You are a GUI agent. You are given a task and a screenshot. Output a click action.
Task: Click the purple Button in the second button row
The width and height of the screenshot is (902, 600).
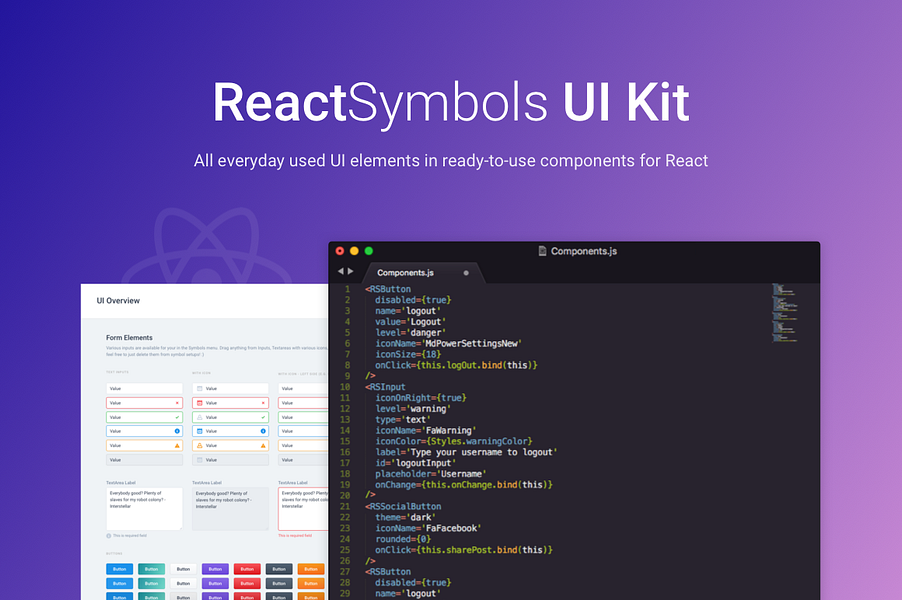point(215,583)
